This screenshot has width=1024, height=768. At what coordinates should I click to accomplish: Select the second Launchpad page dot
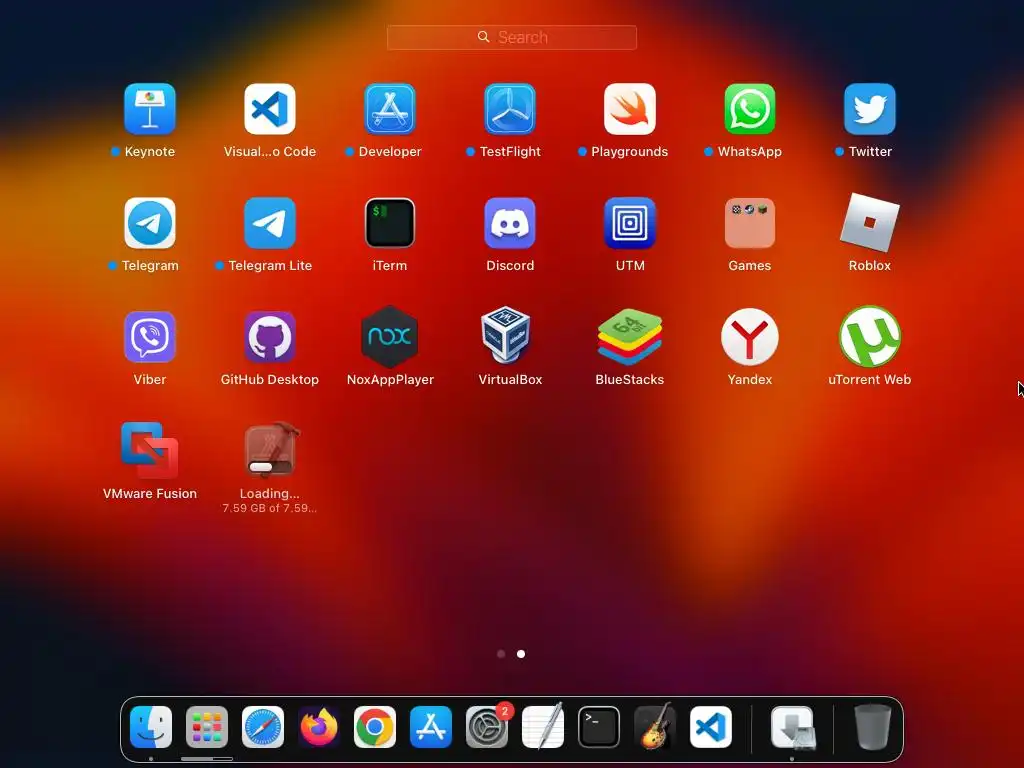click(521, 654)
